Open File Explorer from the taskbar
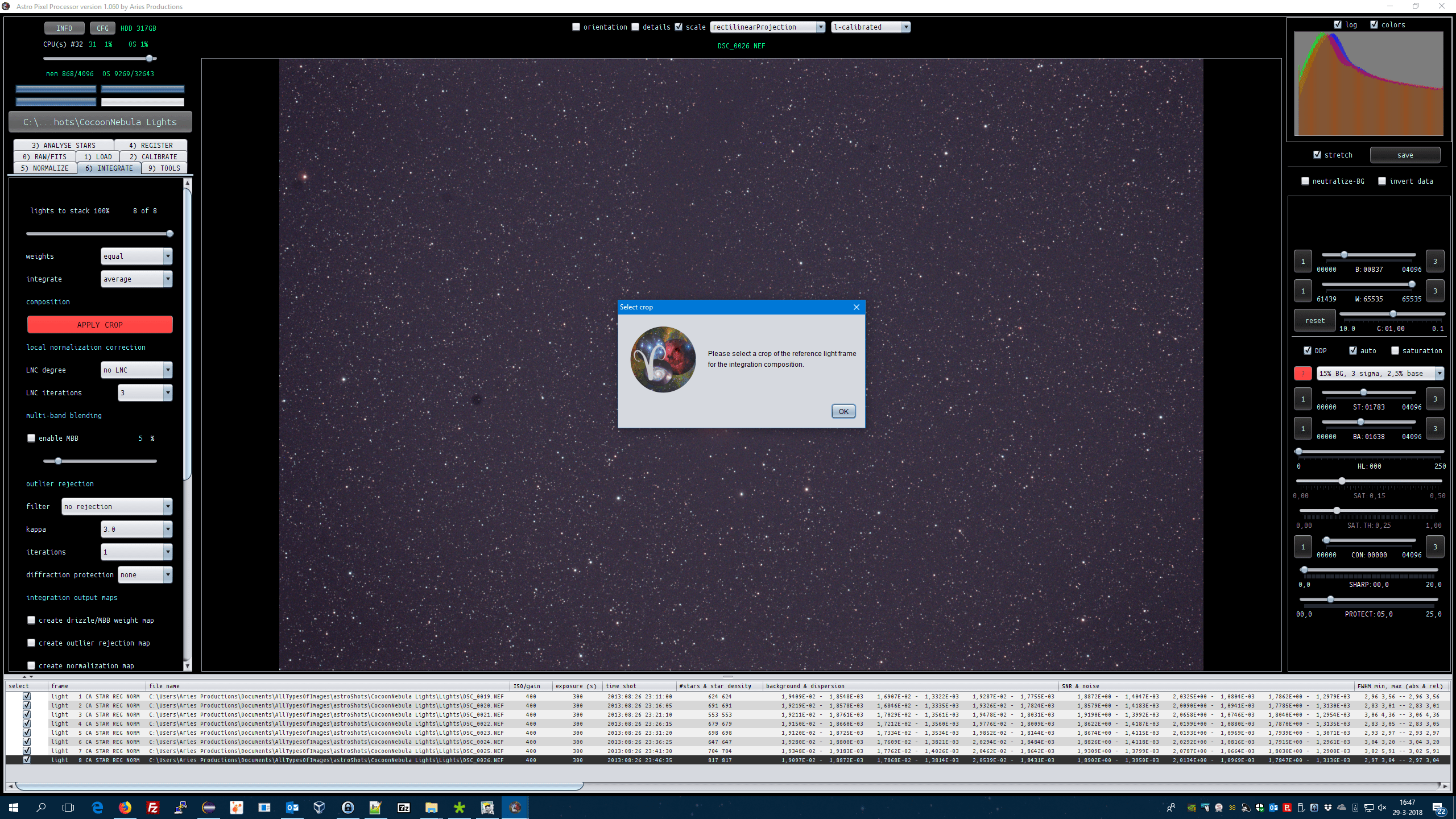Viewport: 1456px width, 819px height. 431,808
